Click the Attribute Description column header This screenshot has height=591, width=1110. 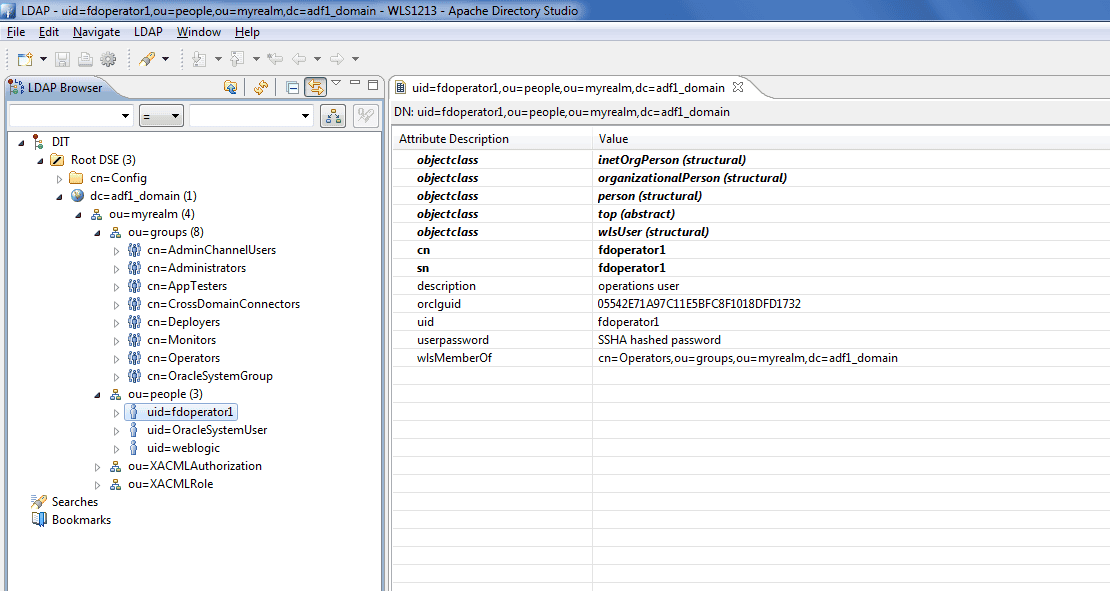coord(493,139)
